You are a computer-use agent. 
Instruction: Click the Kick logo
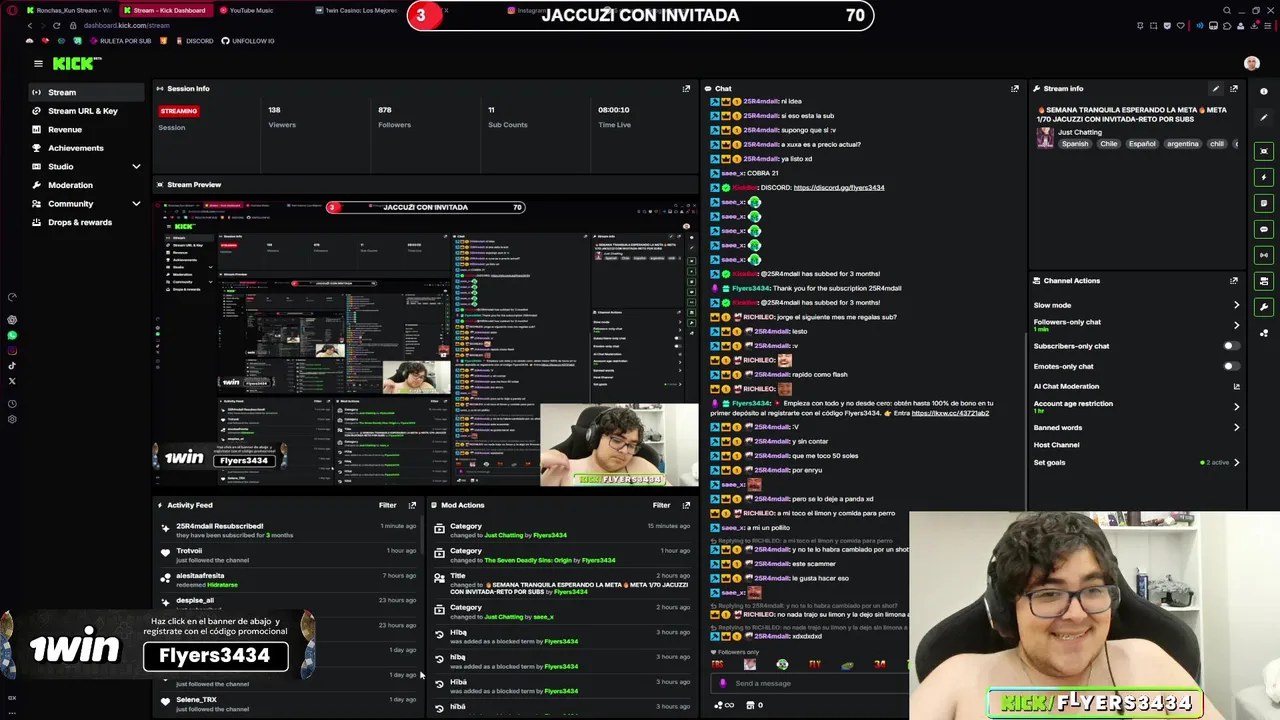coord(77,63)
